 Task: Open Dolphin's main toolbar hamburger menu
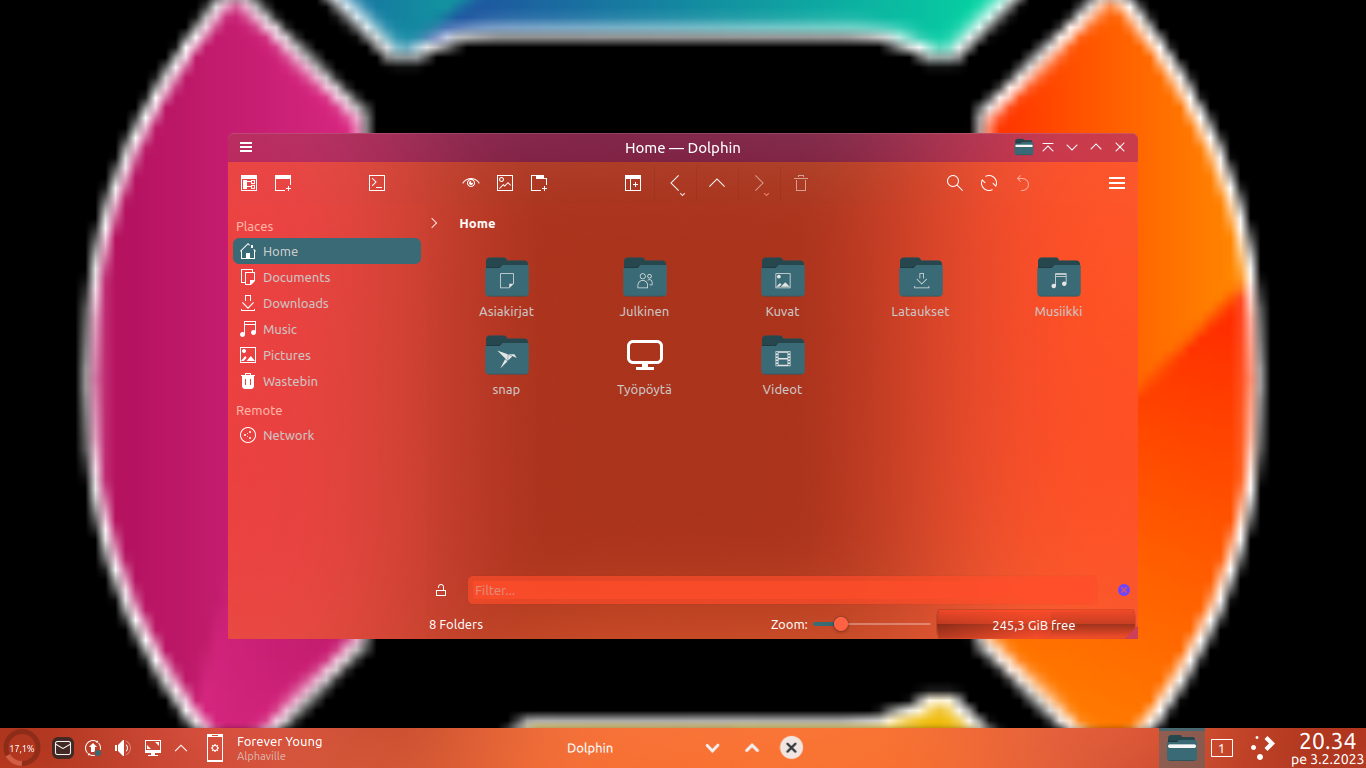click(1117, 183)
